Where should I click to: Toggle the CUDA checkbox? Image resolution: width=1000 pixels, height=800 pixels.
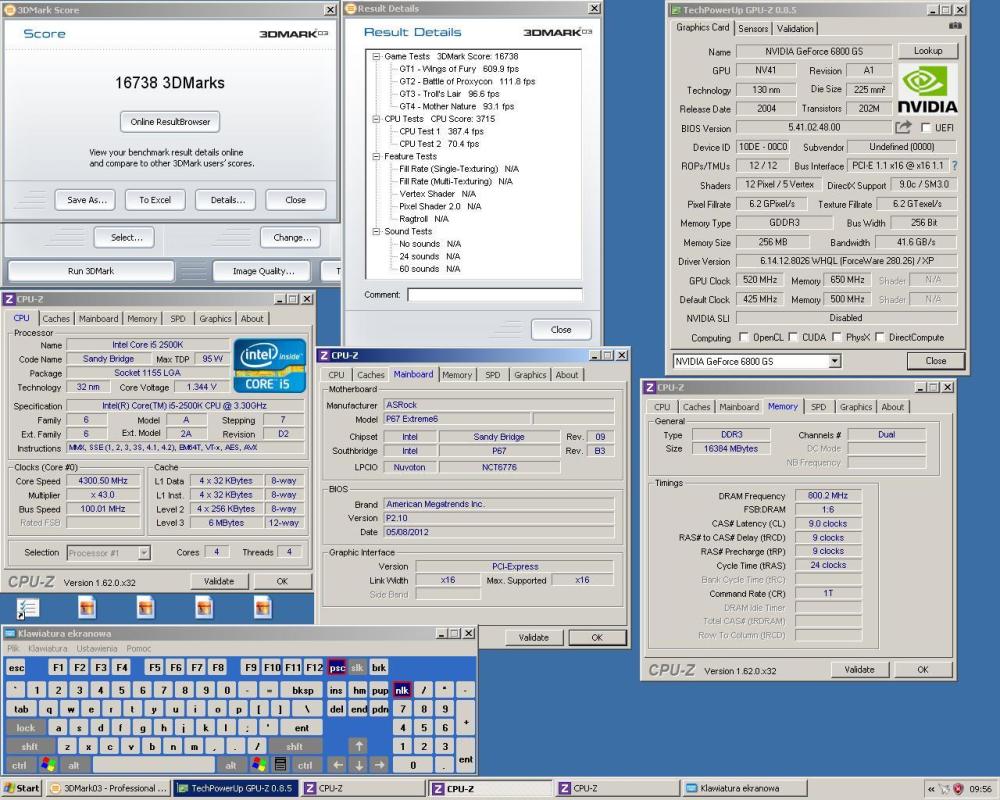coord(793,337)
